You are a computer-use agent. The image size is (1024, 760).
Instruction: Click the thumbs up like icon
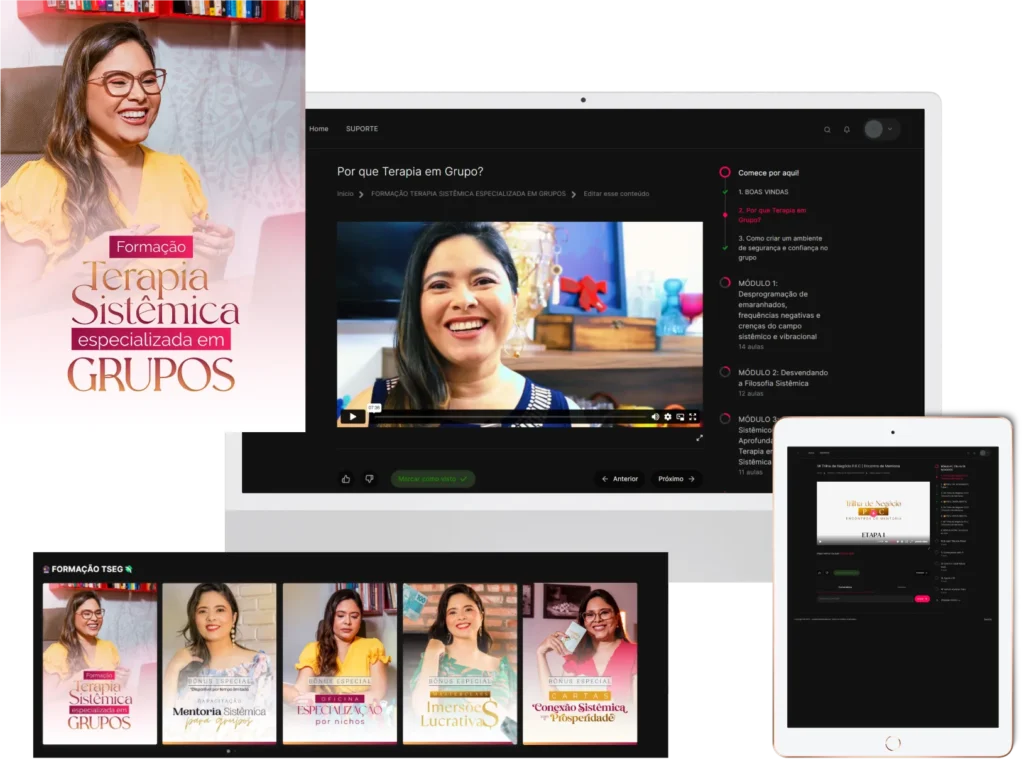pyautogui.click(x=346, y=479)
